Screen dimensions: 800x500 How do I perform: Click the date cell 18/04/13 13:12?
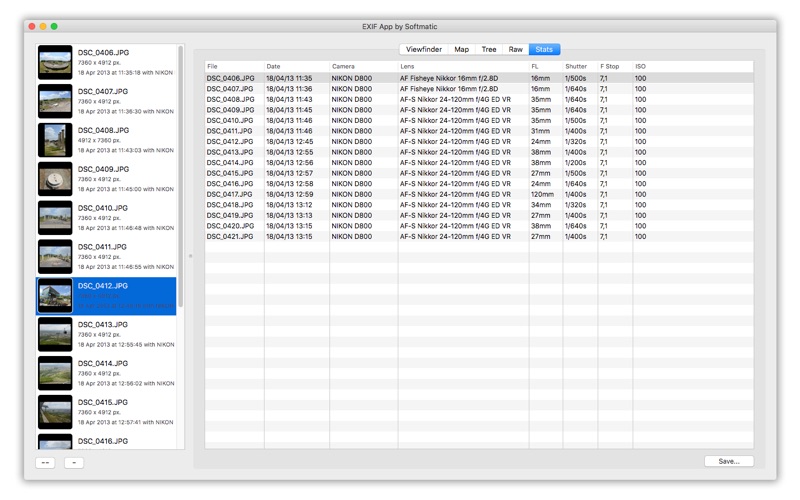[x=289, y=205]
